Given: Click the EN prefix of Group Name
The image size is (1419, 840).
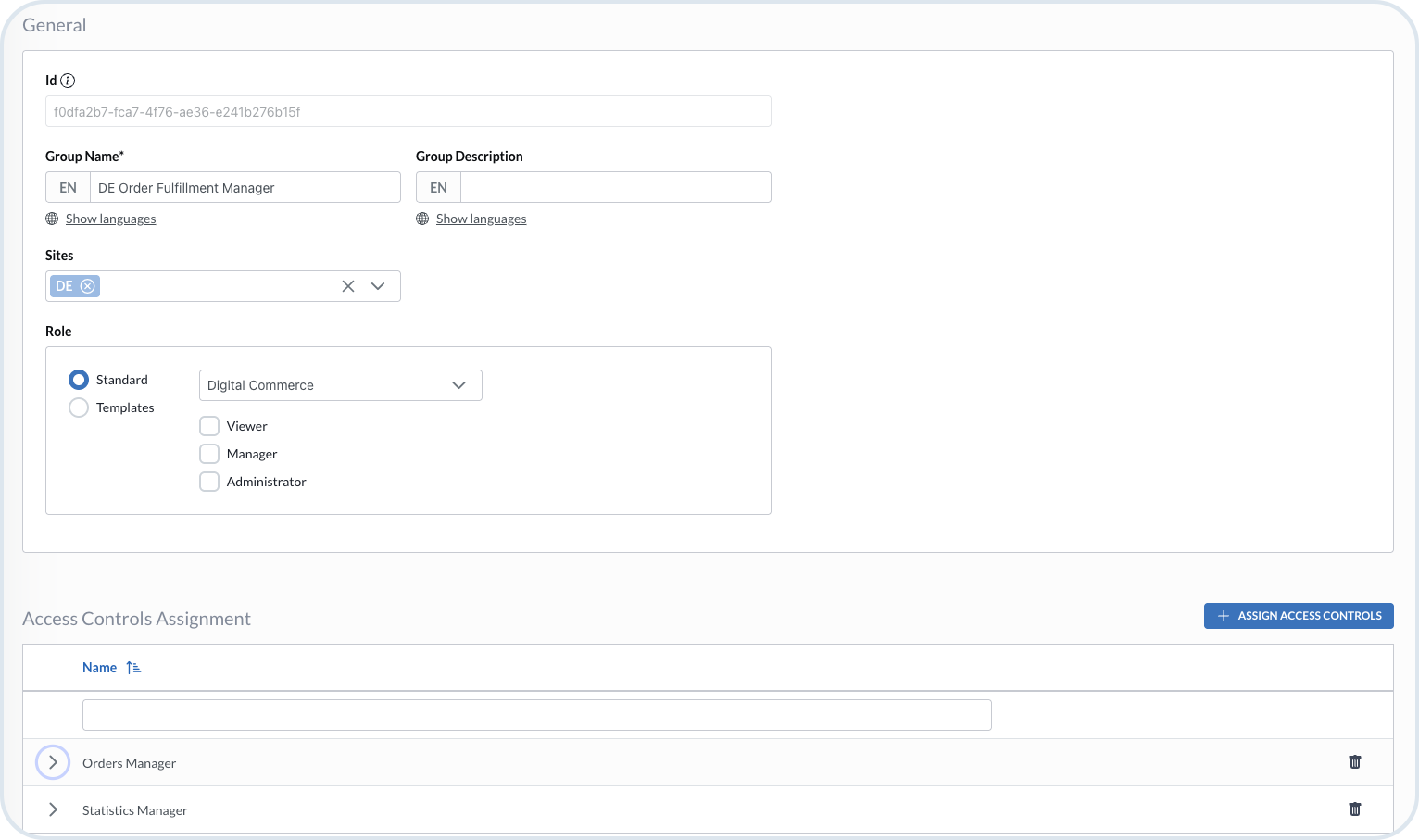Looking at the screenshot, I should [x=68, y=187].
